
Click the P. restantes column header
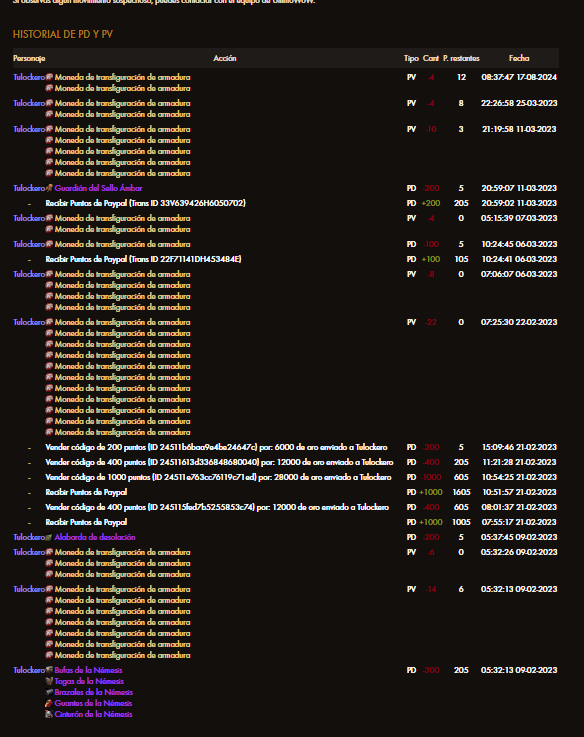(461, 58)
